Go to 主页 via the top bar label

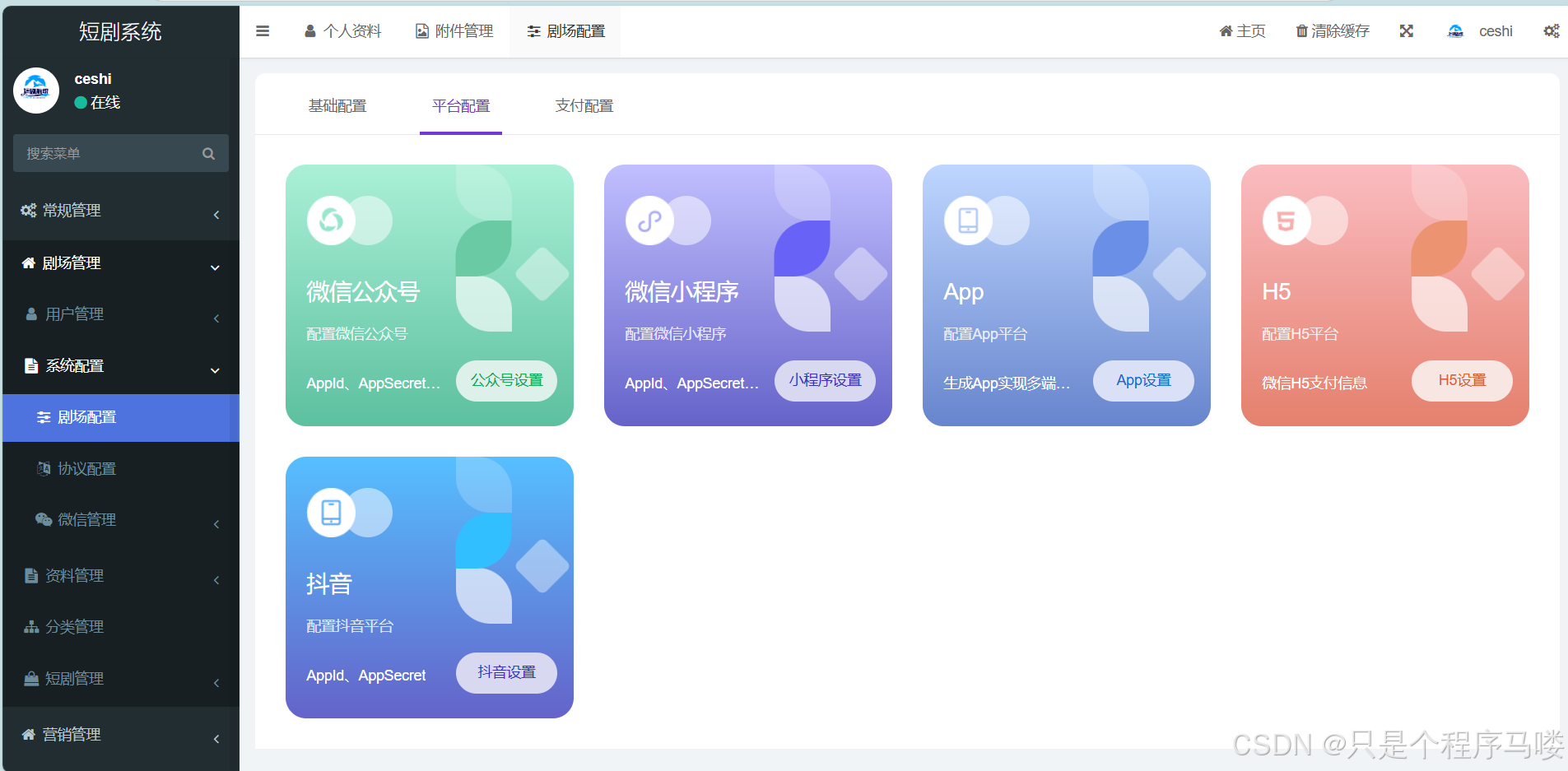pyautogui.click(x=1251, y=31)
